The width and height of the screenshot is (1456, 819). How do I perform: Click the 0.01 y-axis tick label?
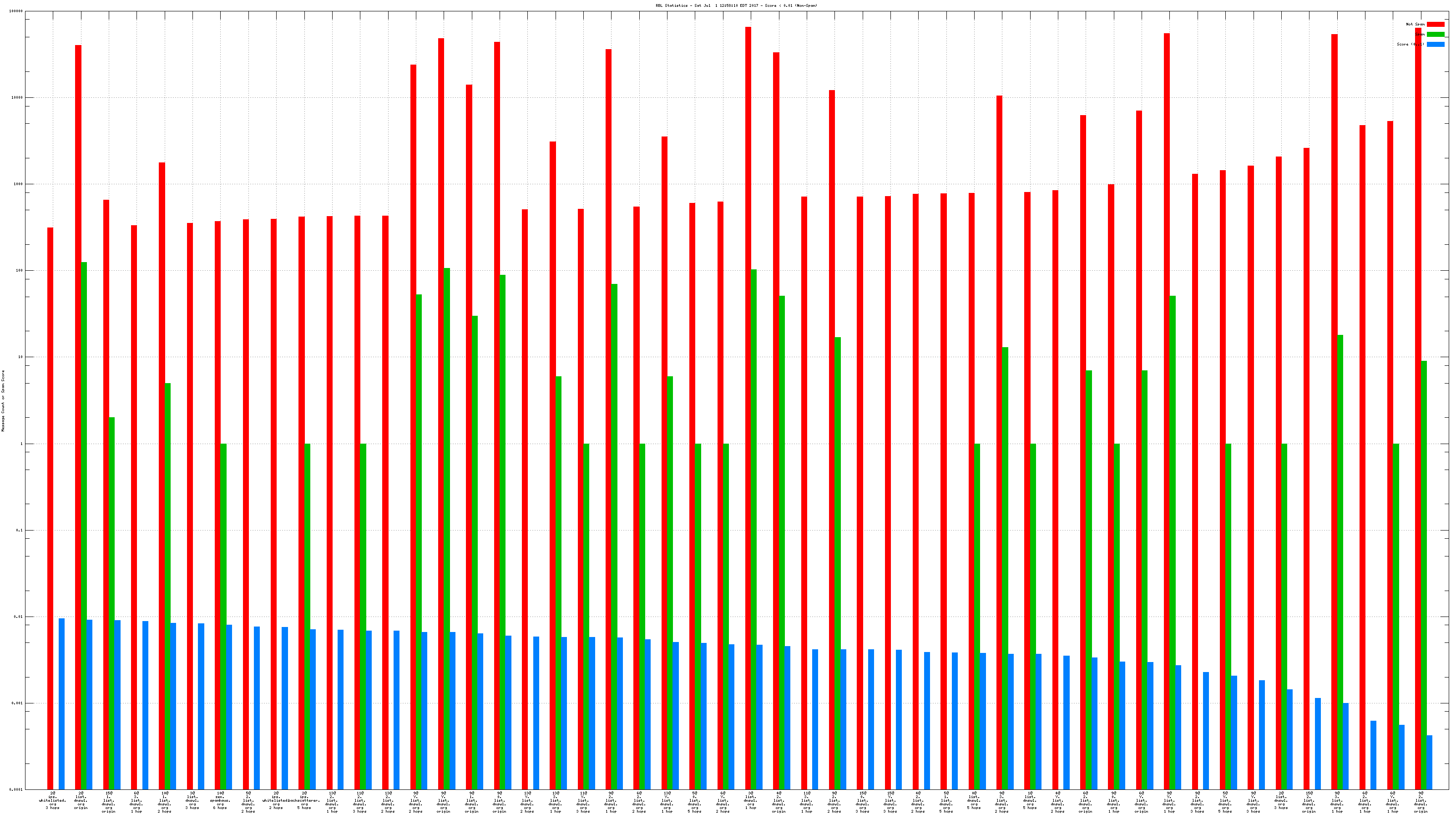[19, 617]
